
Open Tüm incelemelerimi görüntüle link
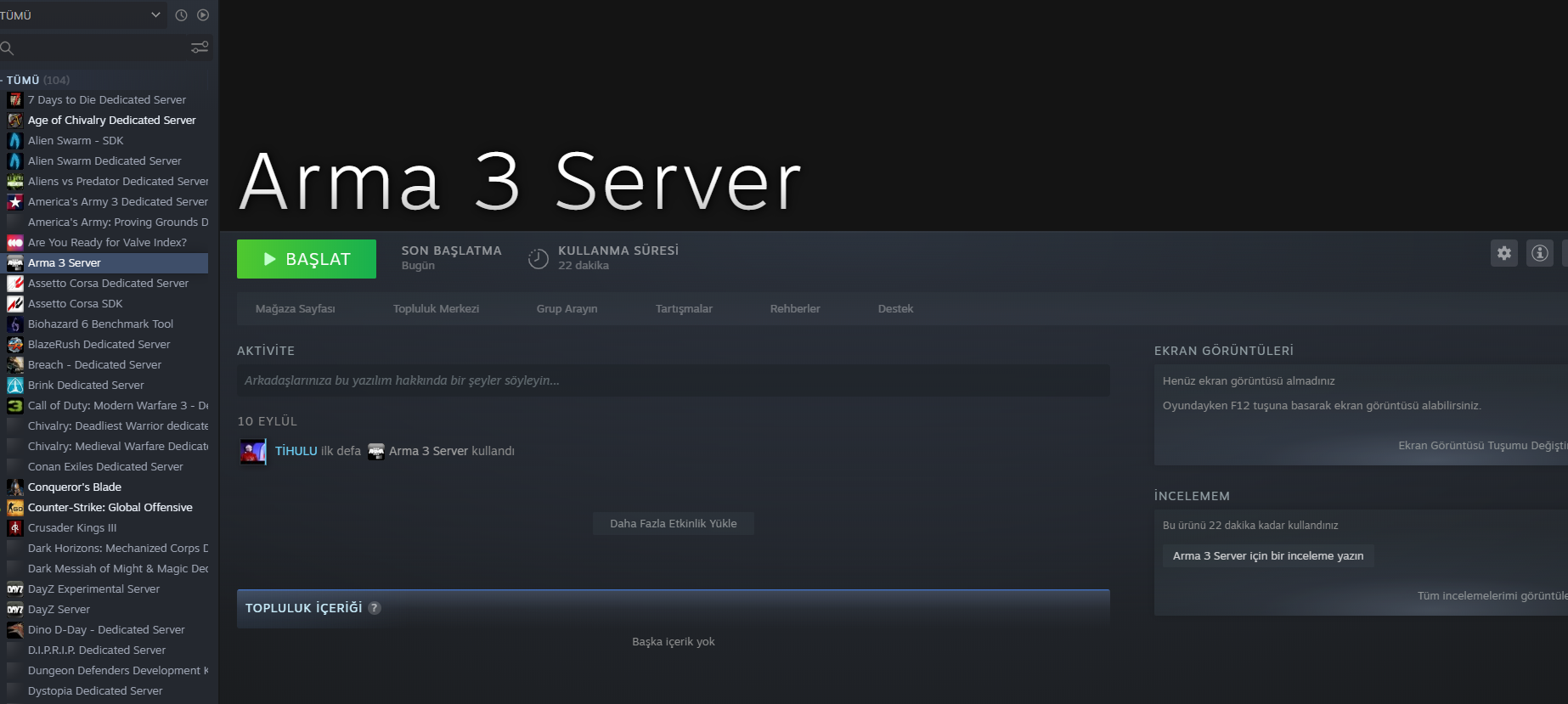[x=1492, y=596]
